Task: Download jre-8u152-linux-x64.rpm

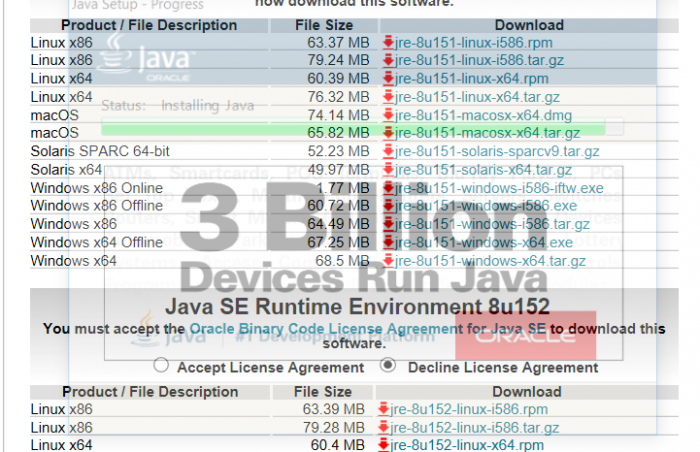Action: point(467,445)
